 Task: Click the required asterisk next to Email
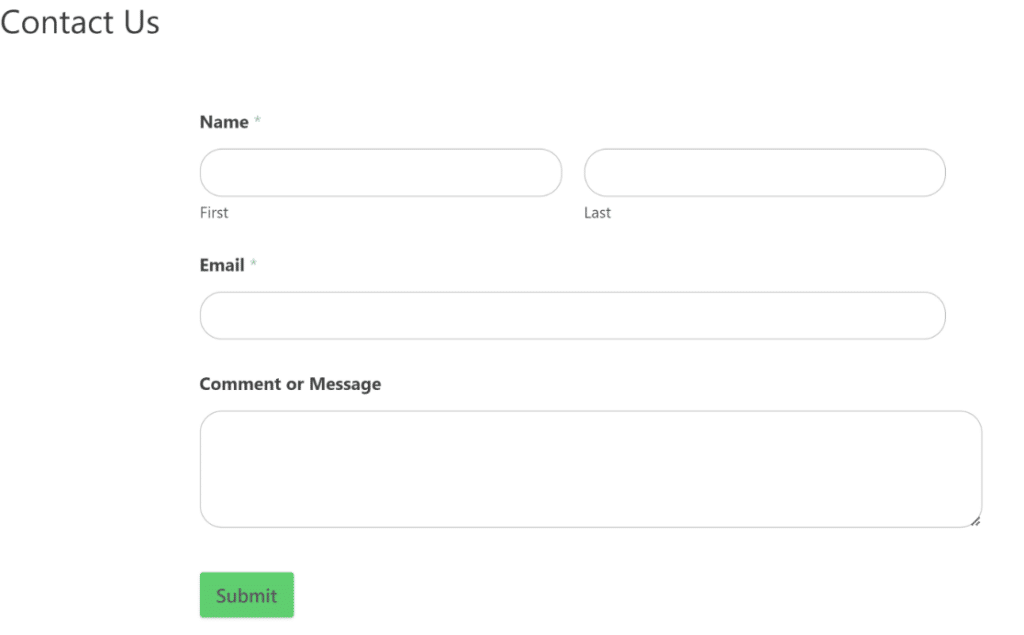[256, 263]
